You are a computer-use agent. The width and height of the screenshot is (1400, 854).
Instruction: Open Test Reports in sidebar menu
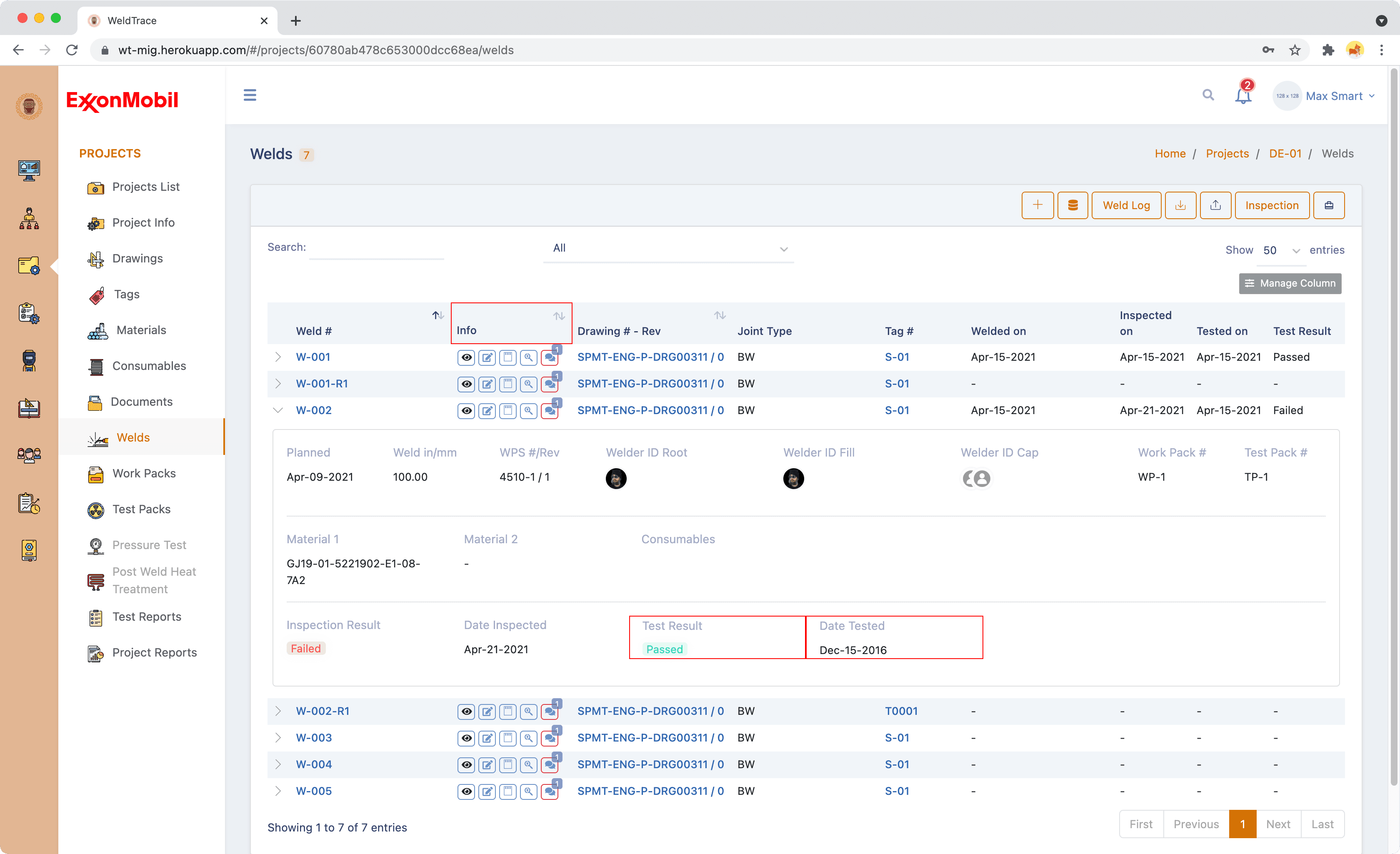[147, 617]
